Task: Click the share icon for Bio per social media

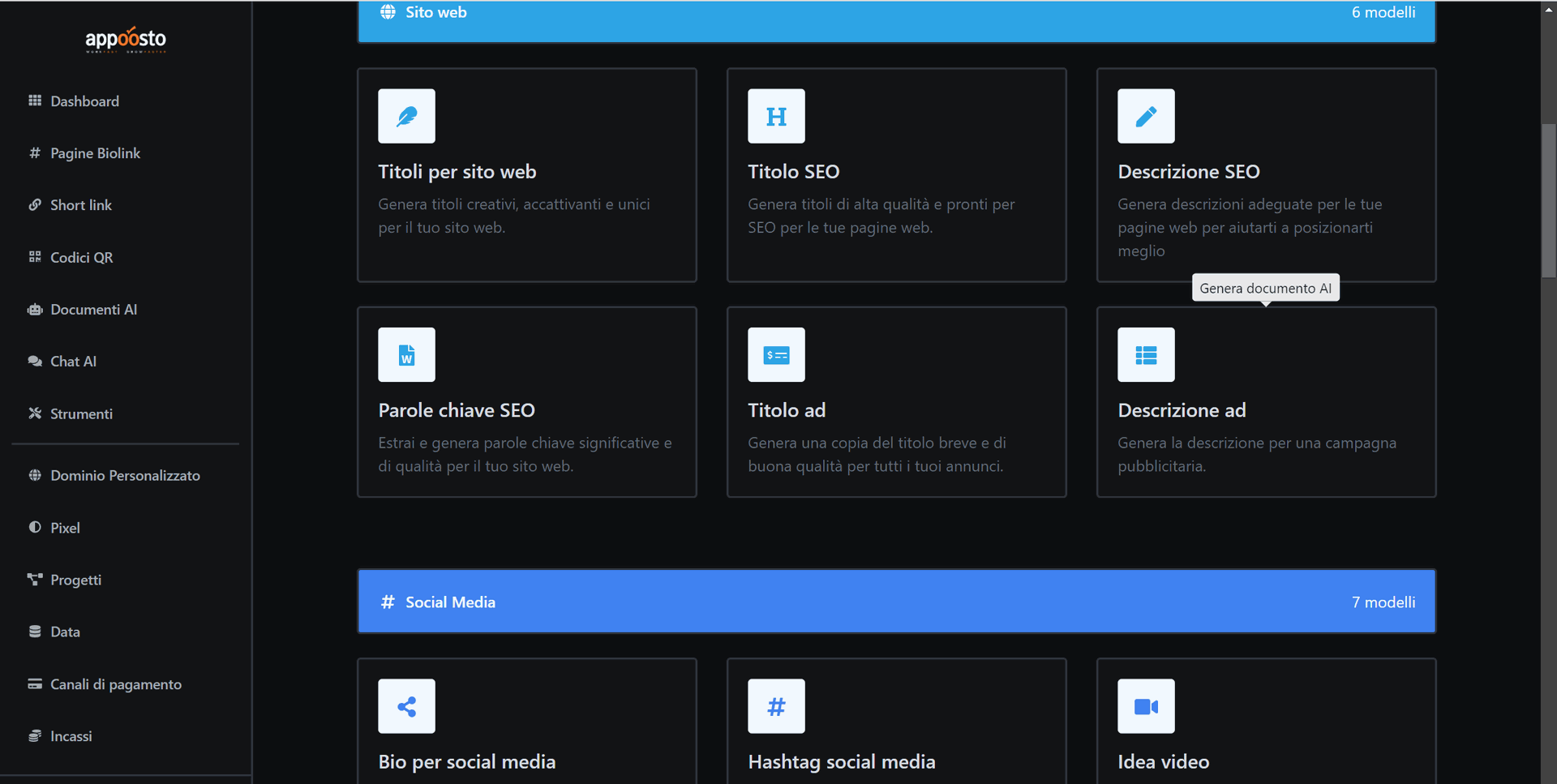Action: point(406,706)
